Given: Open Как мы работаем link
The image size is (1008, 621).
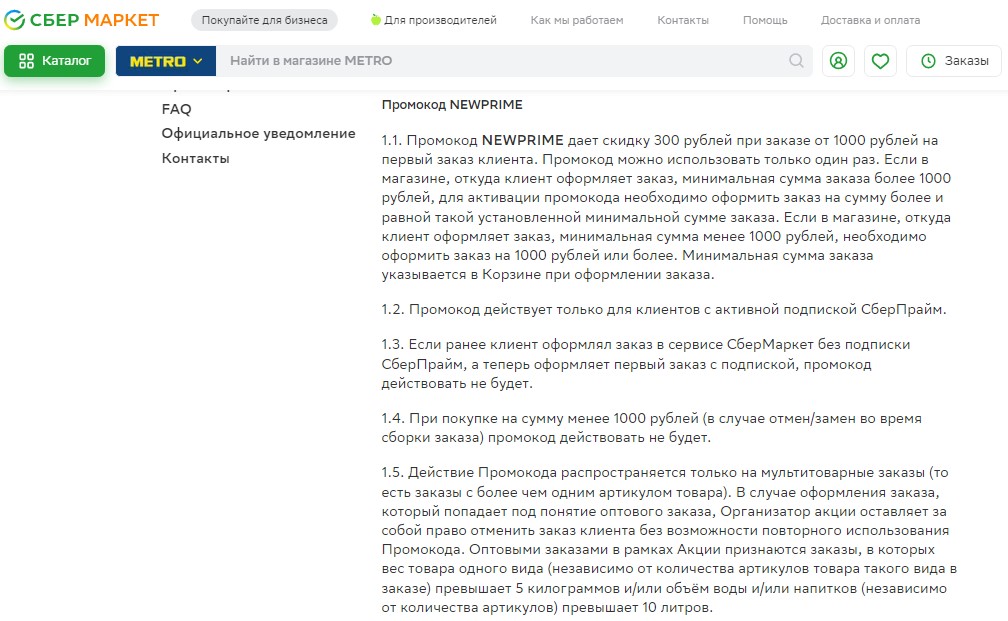Looking at the screenshot, I should pyautogui.click(x=577, y=20).
